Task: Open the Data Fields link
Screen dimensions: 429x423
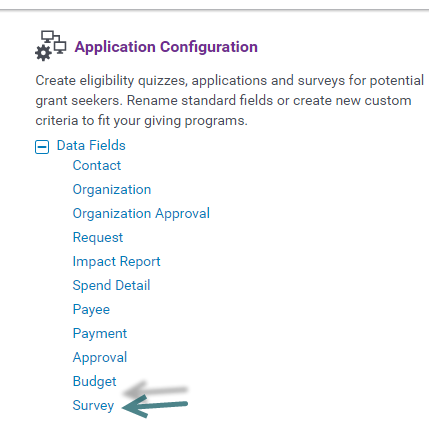Action: [x=91, y=145]
